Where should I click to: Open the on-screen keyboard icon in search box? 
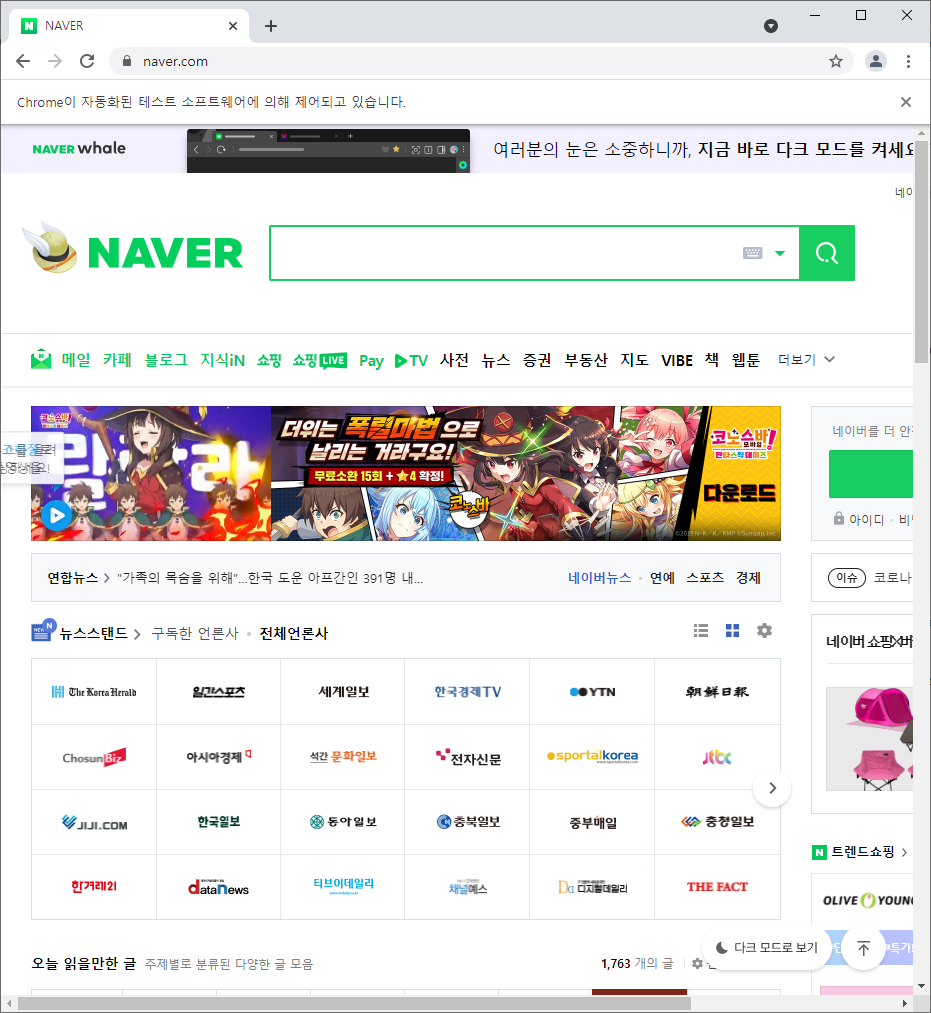[x=752, y=253]
